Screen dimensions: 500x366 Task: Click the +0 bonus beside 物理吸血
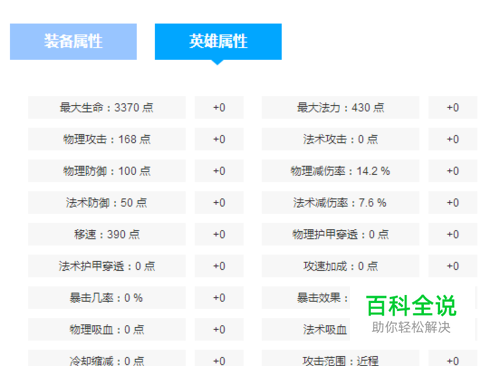tap(219, 329)
